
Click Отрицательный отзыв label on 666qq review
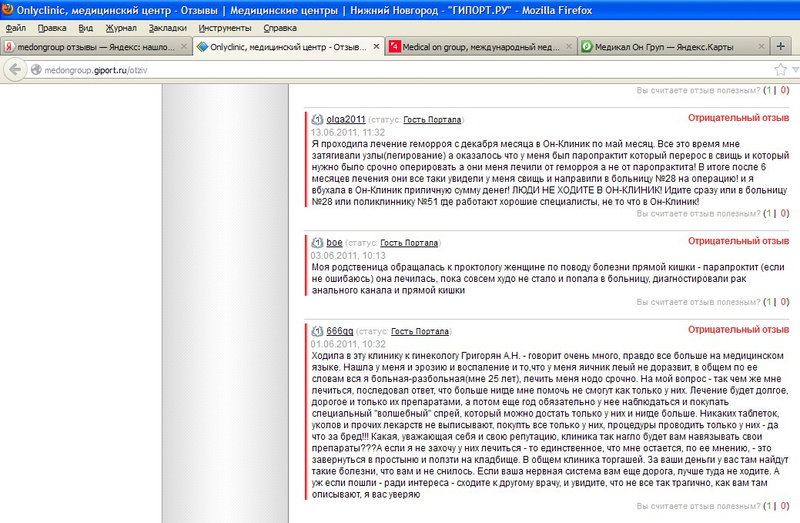(x=738, y=330)
